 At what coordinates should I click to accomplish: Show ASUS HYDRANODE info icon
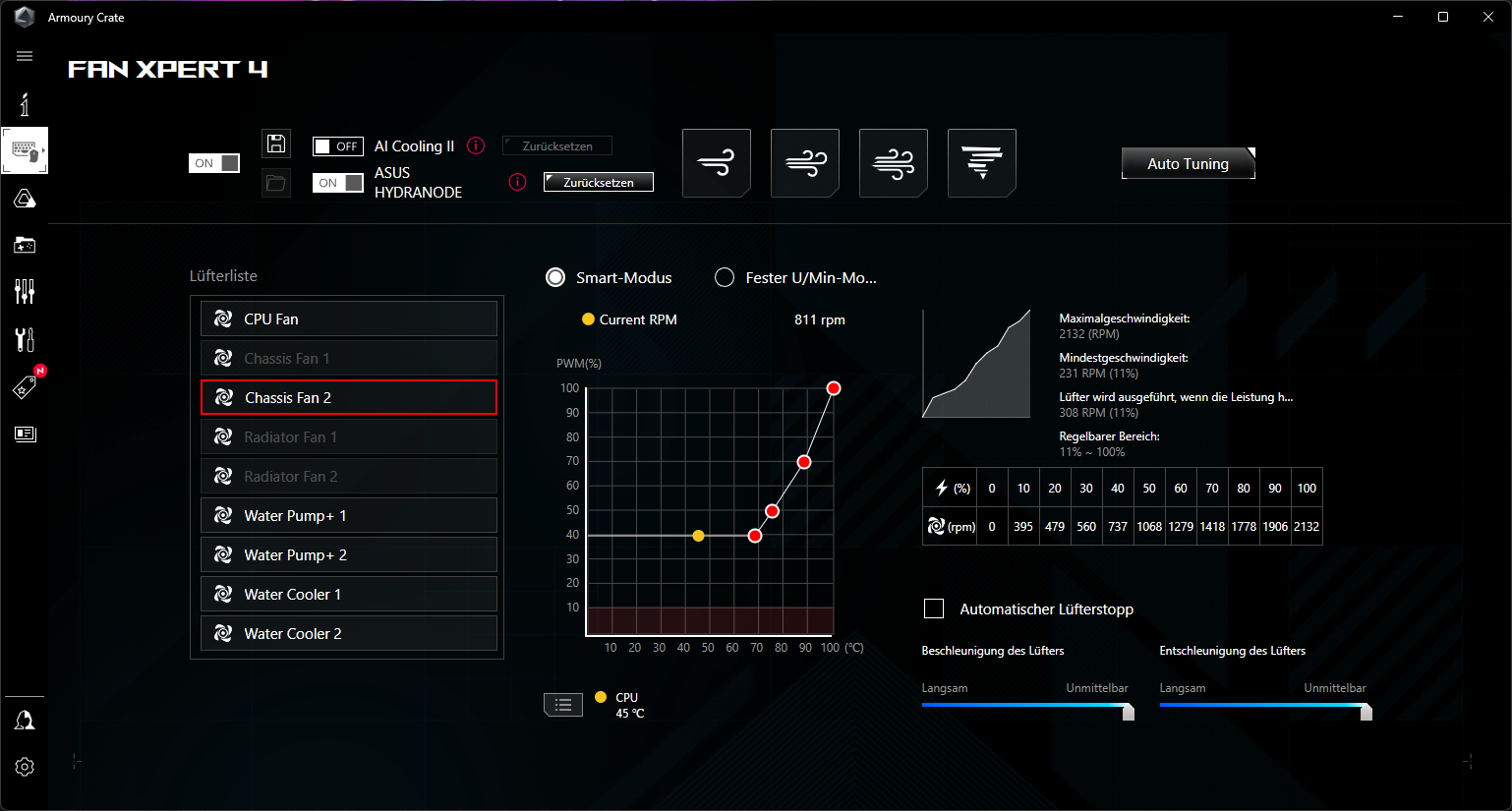tap(517, 182)
